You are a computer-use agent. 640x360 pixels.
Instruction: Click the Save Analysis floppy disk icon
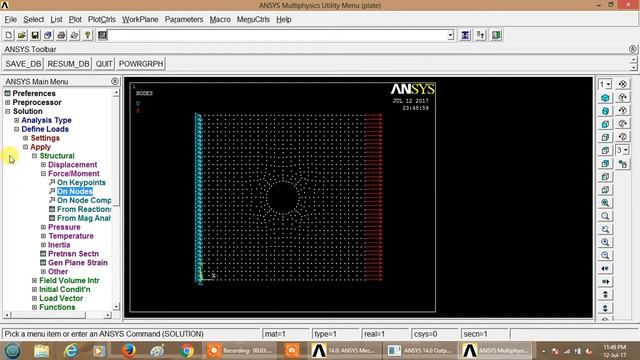click(35, 35)
